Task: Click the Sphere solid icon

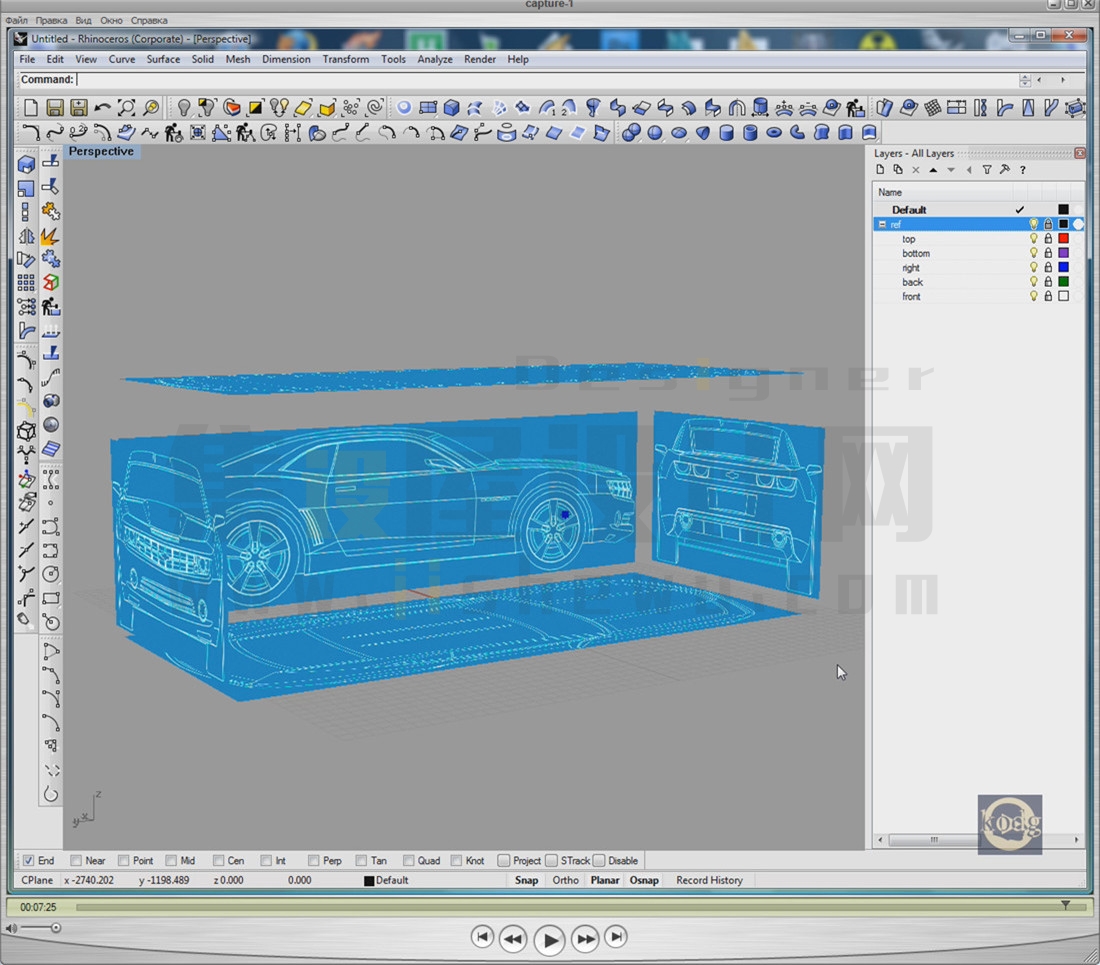Action: pyautogui.click(x=655, y=133)
